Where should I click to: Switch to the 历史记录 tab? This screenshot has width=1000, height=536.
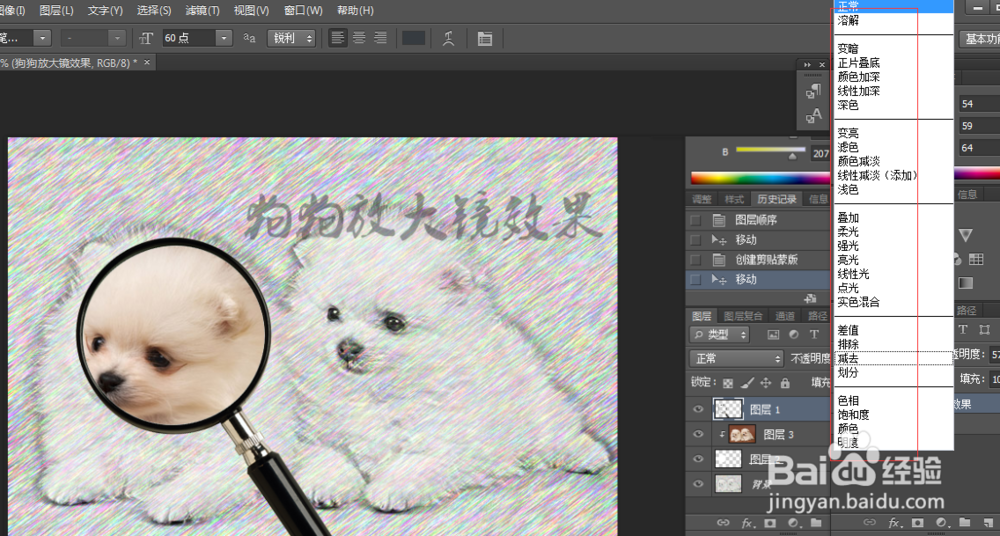point(776,199)
